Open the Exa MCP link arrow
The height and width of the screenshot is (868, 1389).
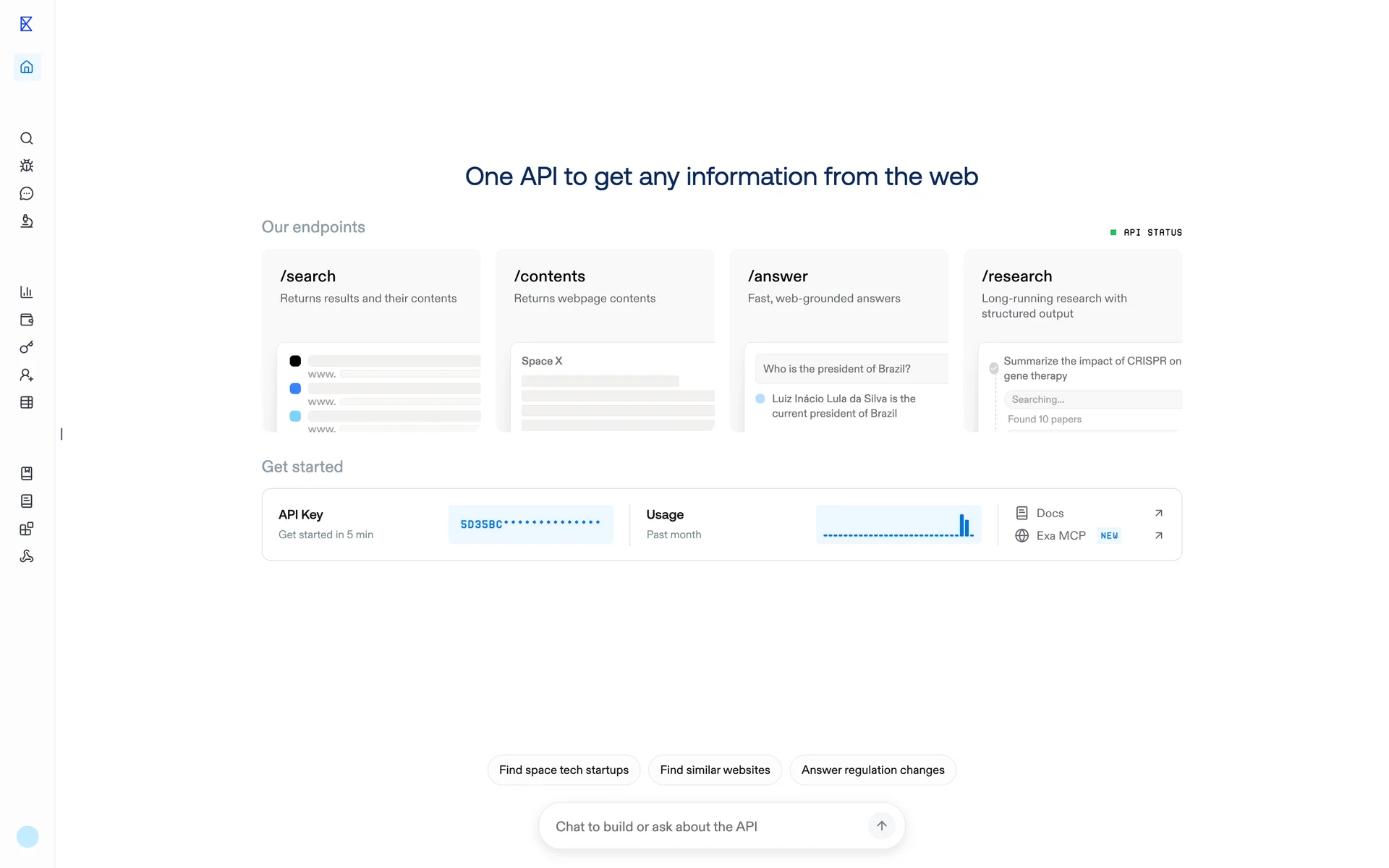click(x=1158, y=535)
